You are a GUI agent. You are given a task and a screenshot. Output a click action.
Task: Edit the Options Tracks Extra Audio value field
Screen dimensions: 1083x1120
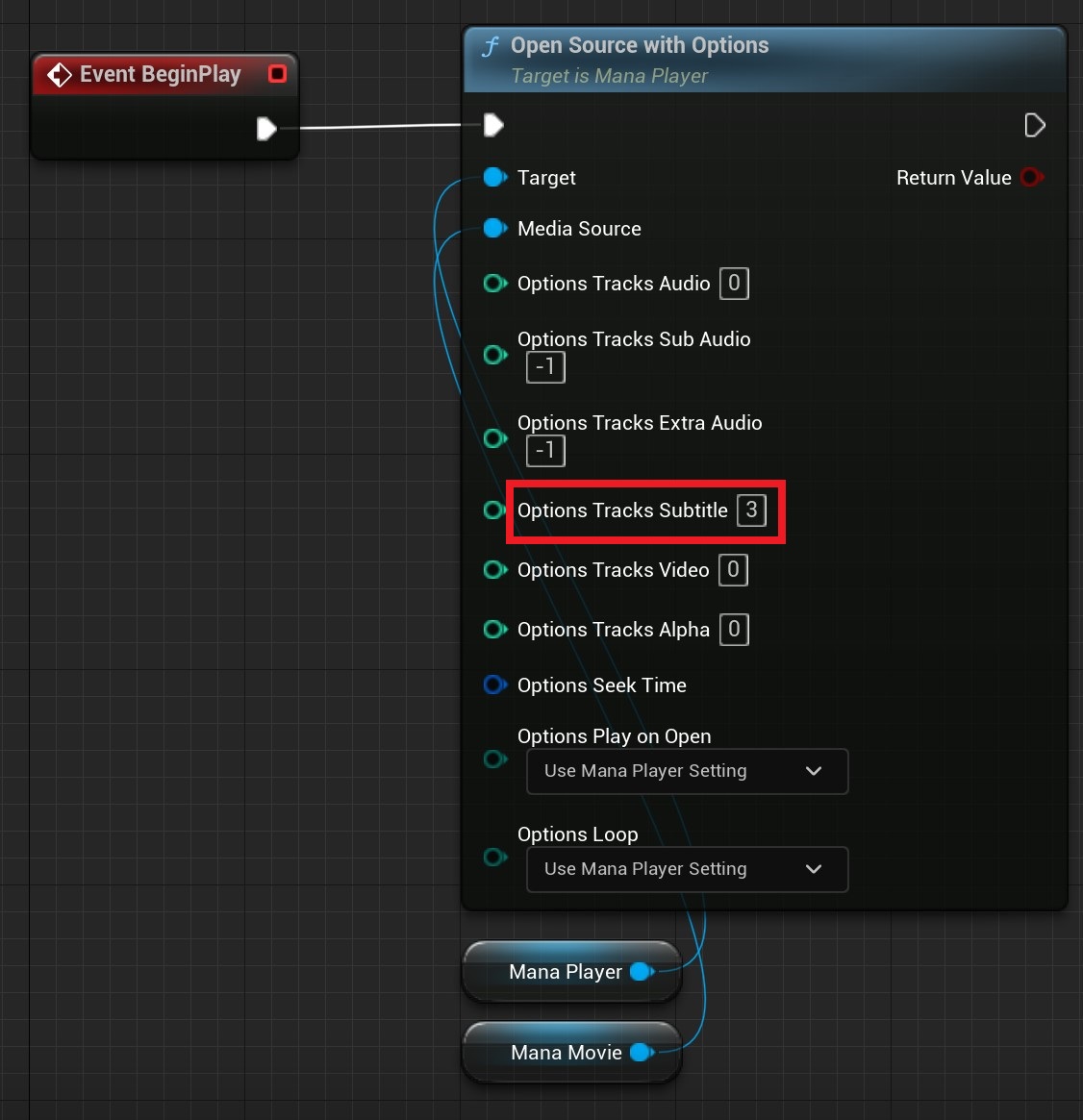[545, 451]
